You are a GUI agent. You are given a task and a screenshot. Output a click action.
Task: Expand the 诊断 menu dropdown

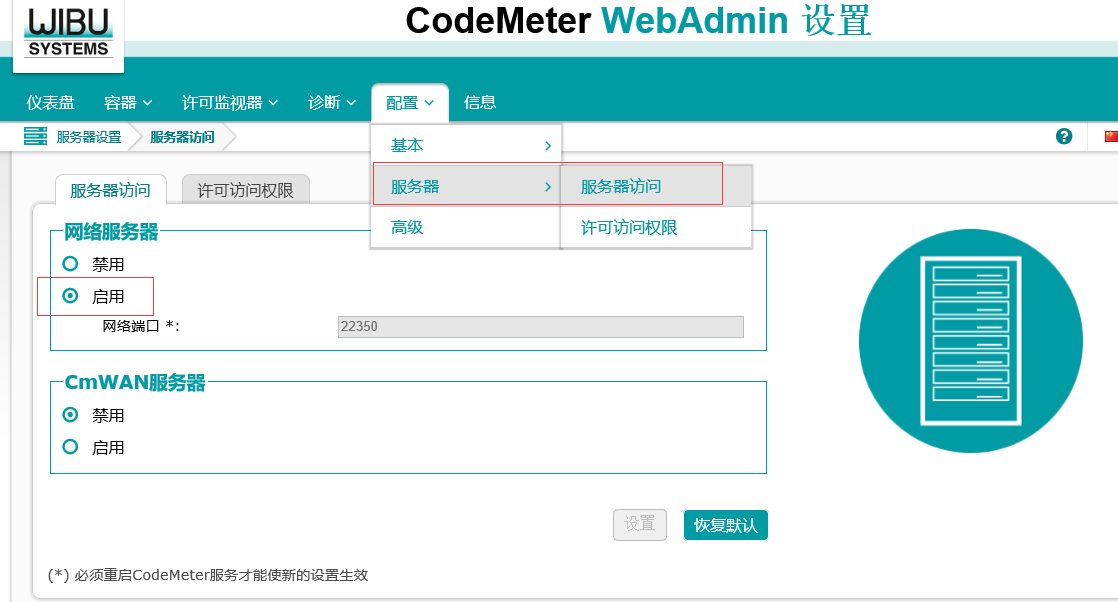click(332, 103)
